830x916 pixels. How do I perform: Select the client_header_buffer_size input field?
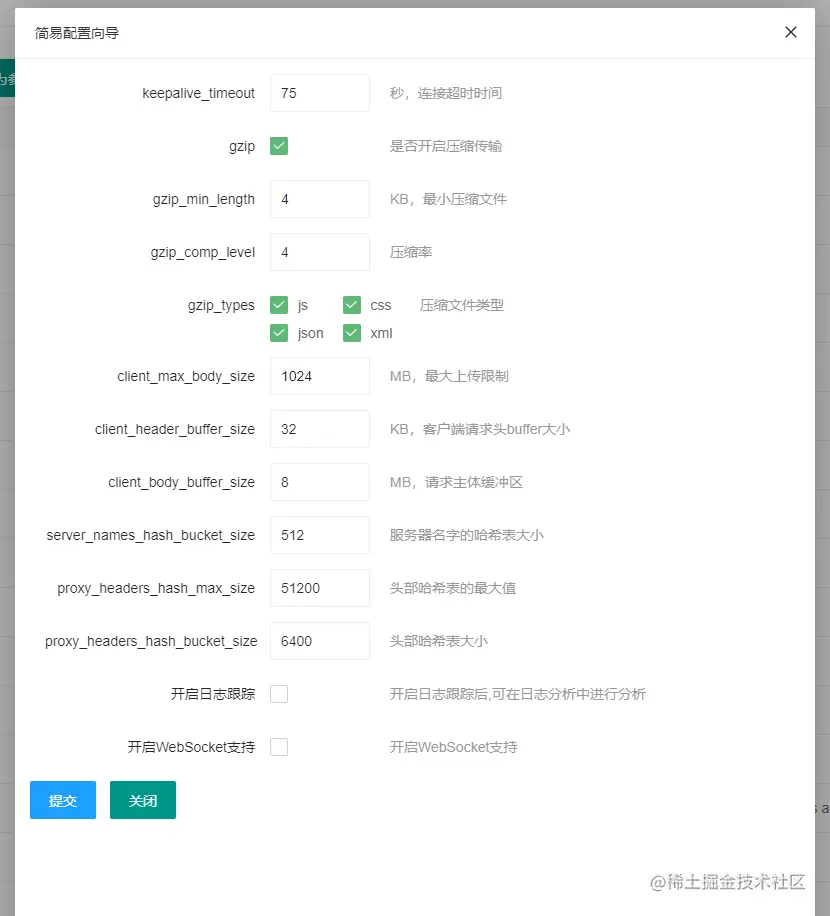click(x=320, y=428)
